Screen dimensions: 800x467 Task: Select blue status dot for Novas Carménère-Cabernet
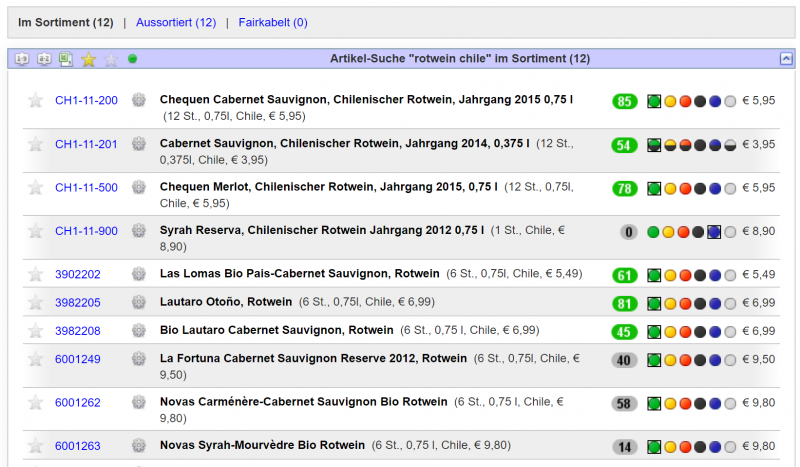[x=714, y=404]
